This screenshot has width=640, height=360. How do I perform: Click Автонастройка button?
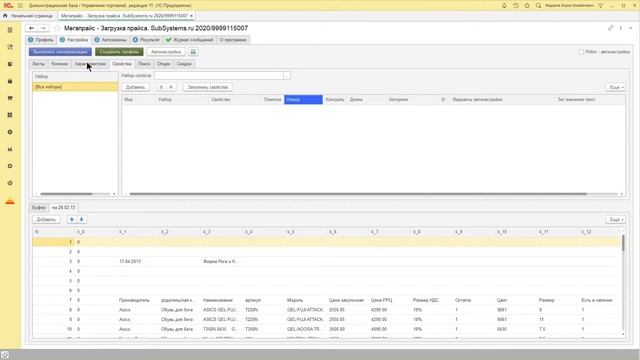166,52
